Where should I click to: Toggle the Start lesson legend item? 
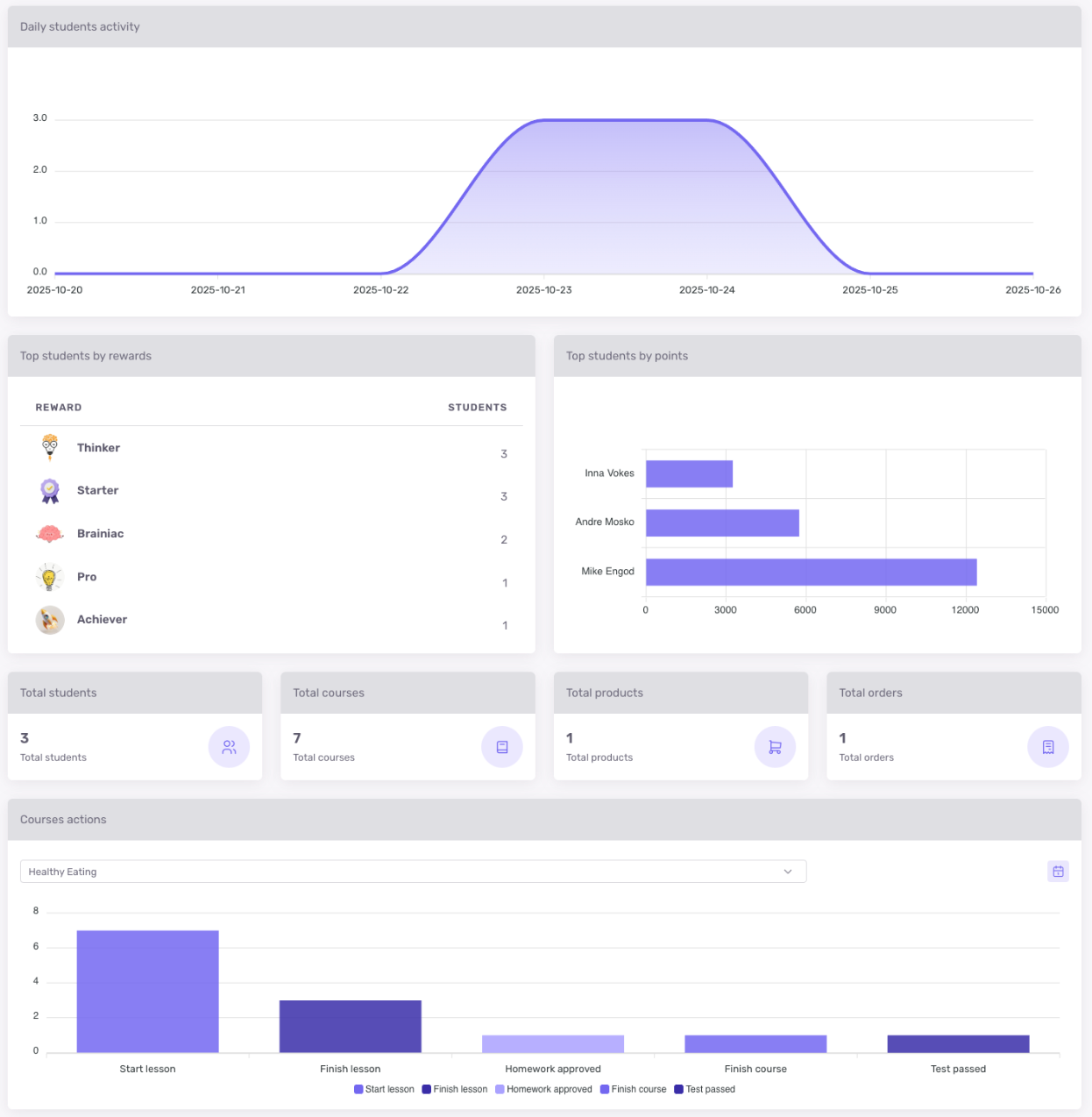384,1090
